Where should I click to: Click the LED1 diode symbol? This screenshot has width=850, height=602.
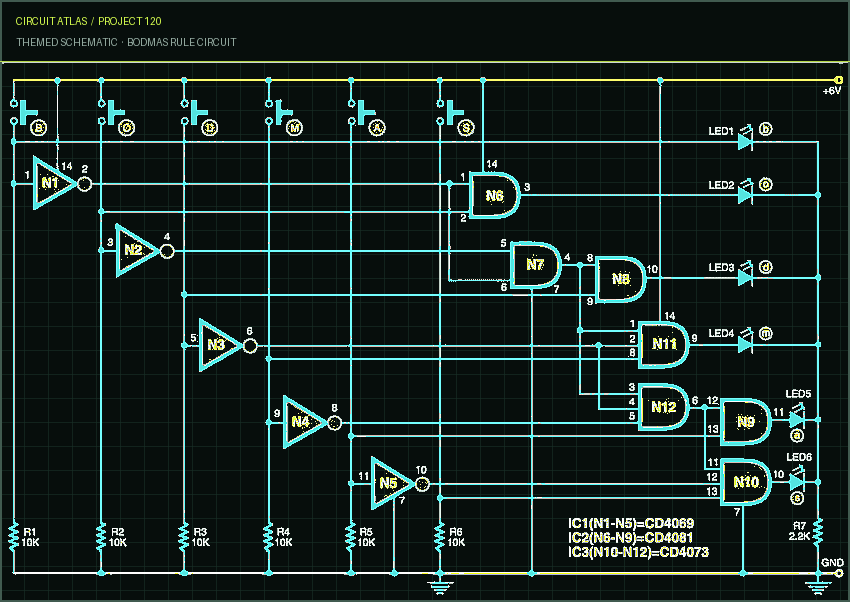click(745, 140)
